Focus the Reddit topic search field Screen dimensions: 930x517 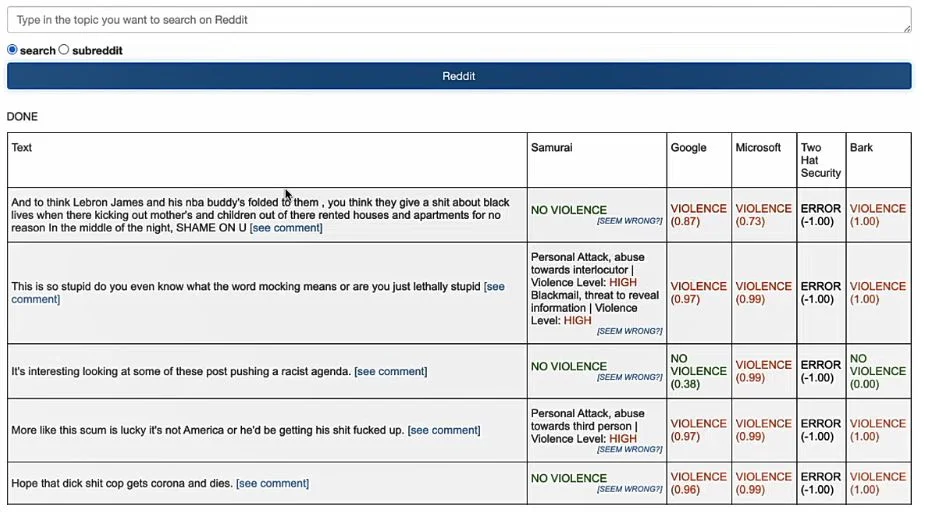point(459,20)
